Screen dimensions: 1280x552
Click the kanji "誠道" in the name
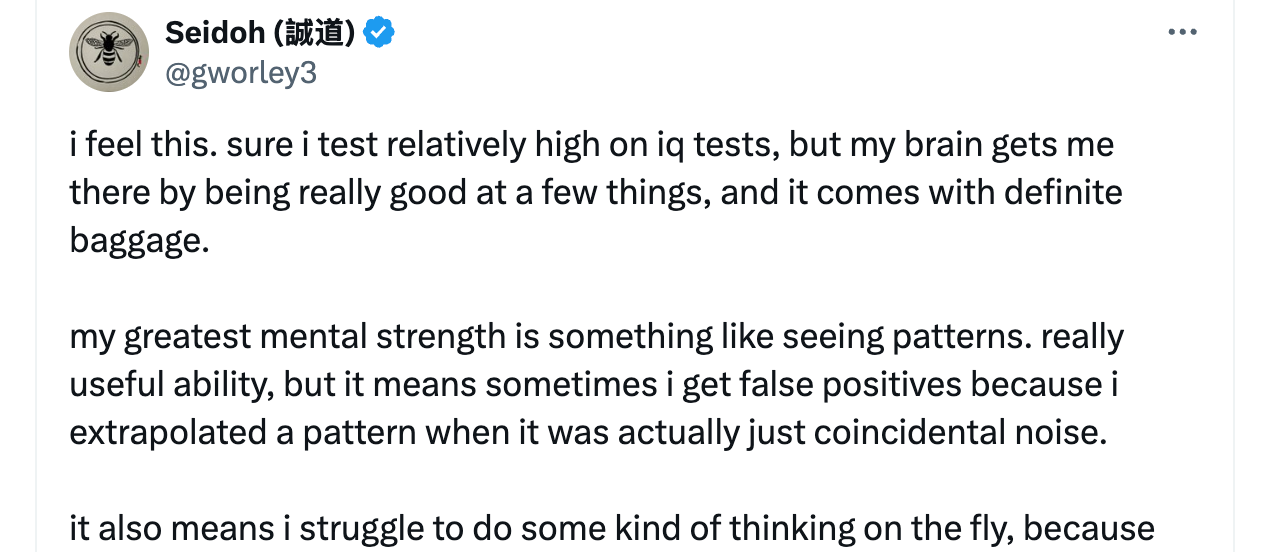click(x=321, y=33)
